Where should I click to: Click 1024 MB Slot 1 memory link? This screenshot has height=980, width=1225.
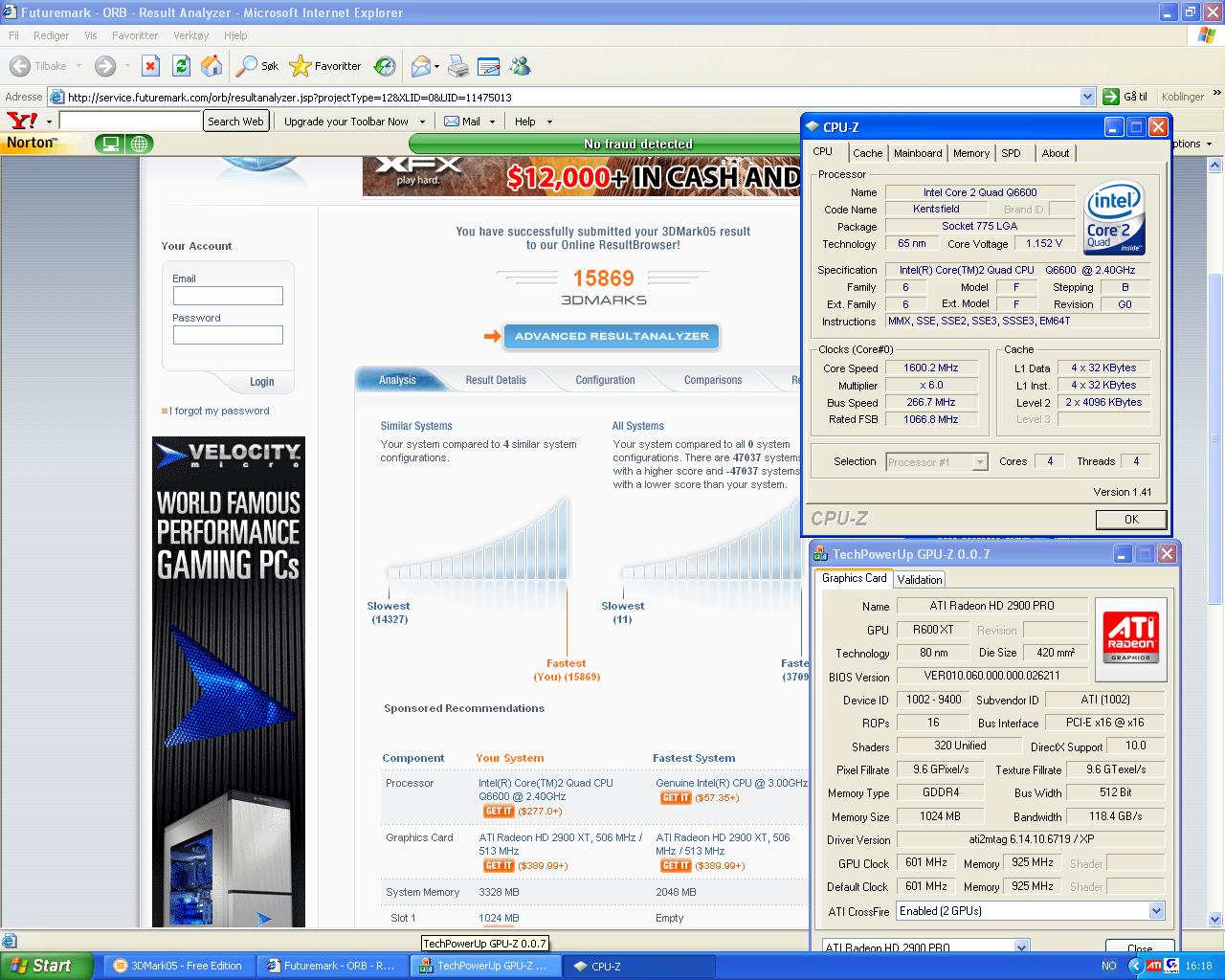499,918
